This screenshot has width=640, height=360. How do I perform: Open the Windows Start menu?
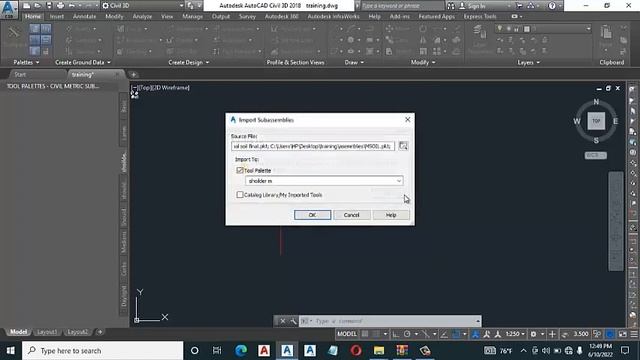(x=11, y=351)
